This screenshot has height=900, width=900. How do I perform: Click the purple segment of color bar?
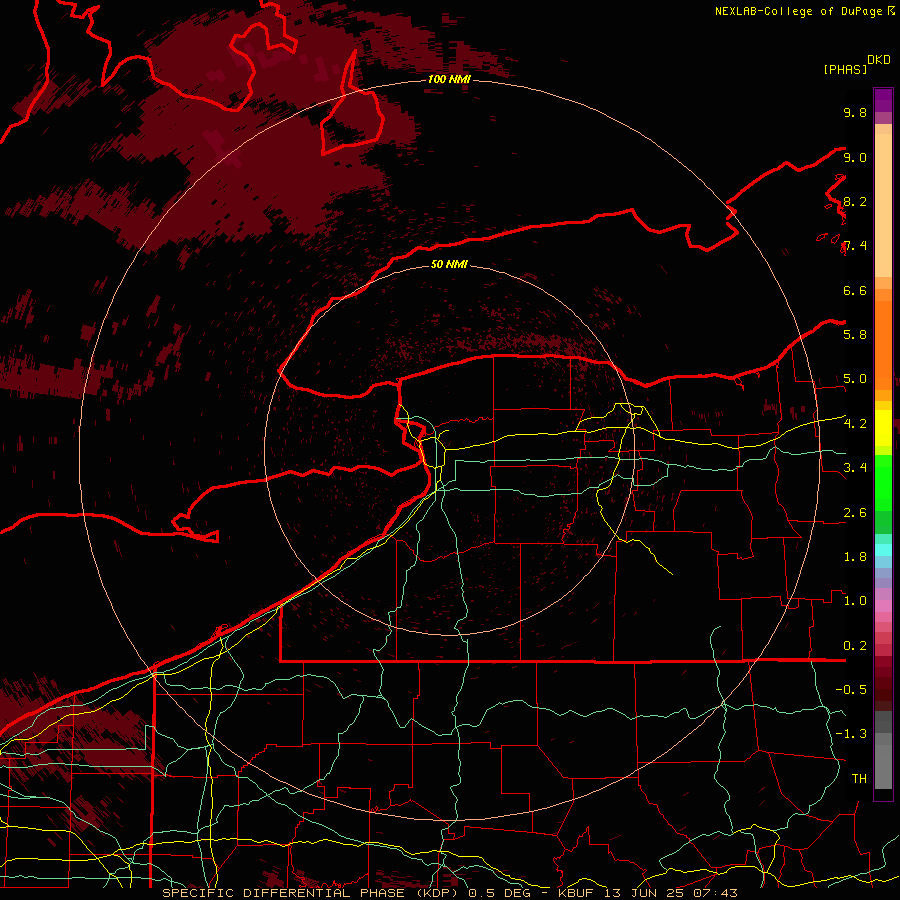click(x=883, y=101)
